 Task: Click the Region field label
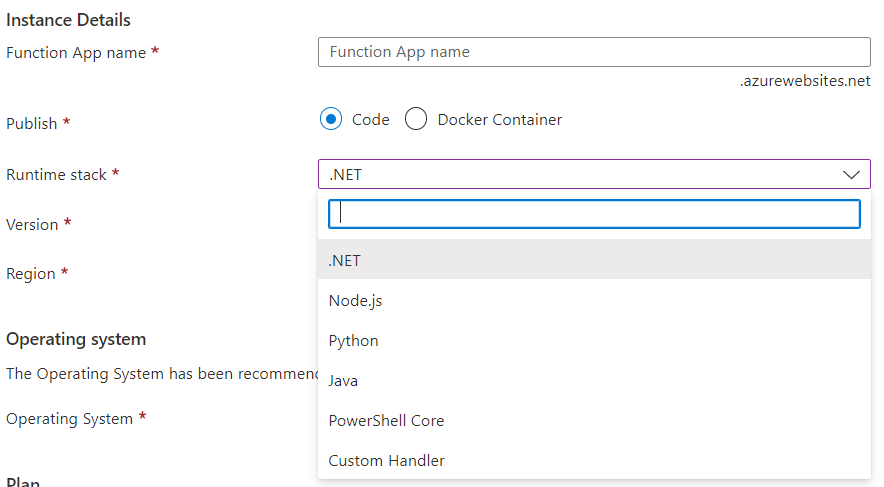[31, 274]
